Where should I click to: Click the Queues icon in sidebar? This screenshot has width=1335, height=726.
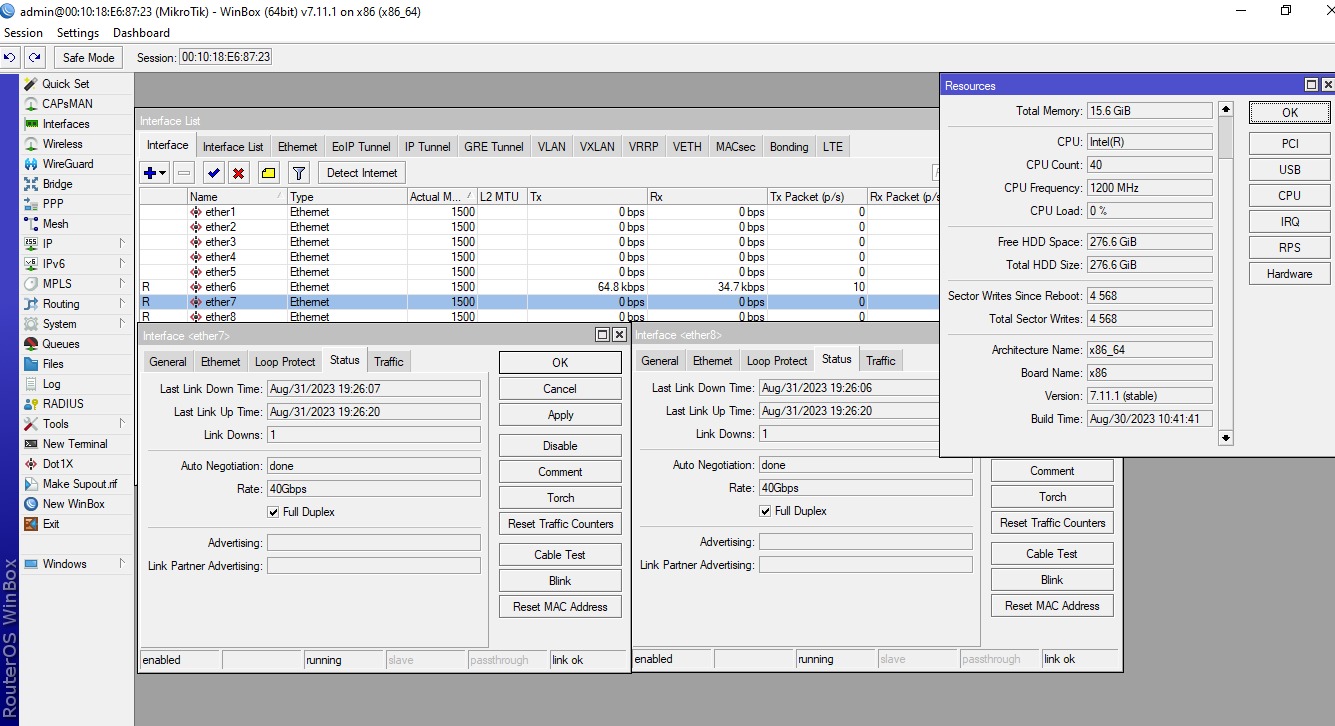[x=31, y=344]
